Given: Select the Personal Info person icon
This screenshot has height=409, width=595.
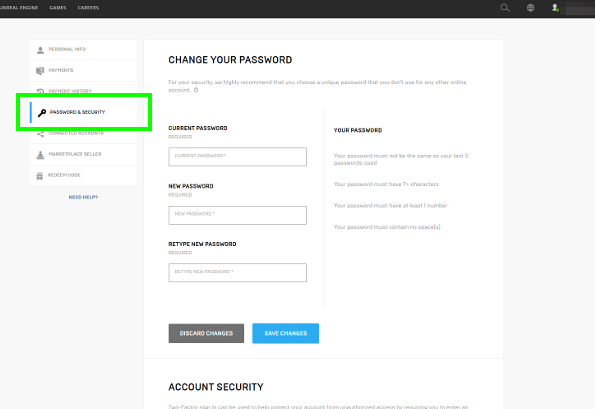Looking at the screenshot, I should coord(40,50).
